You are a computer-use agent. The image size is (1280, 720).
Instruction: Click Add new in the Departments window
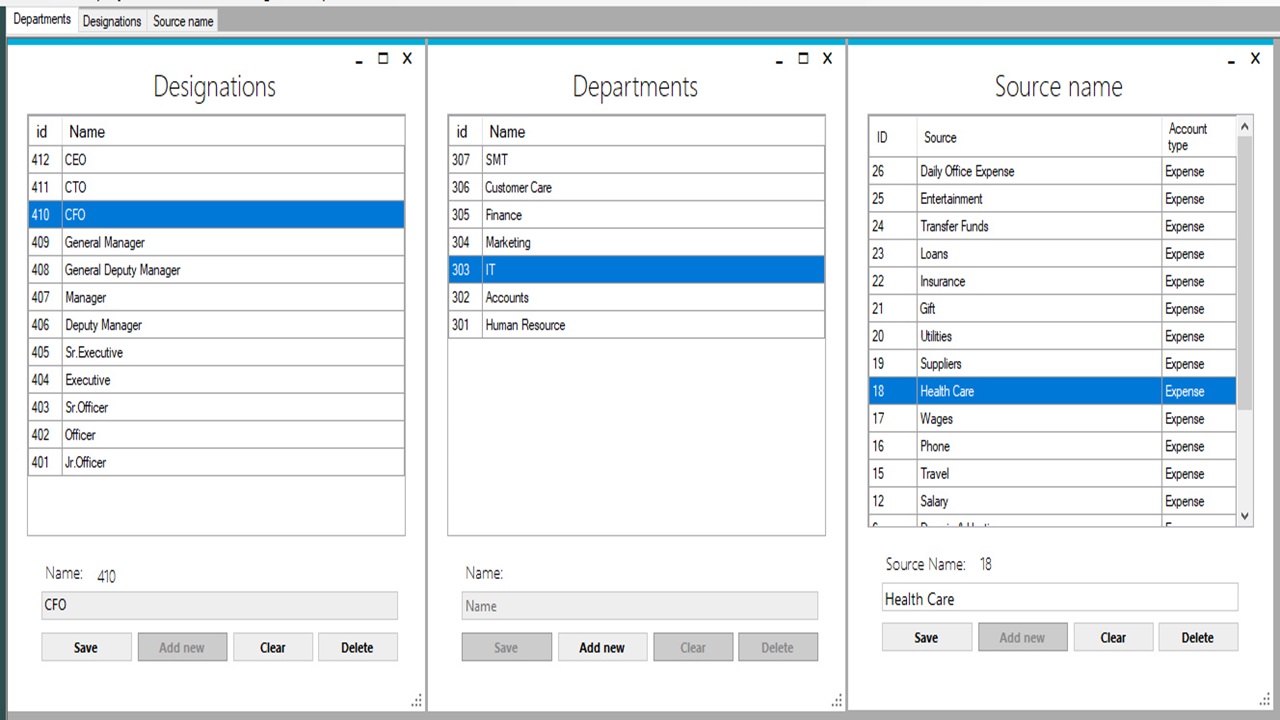coord(601,647)
